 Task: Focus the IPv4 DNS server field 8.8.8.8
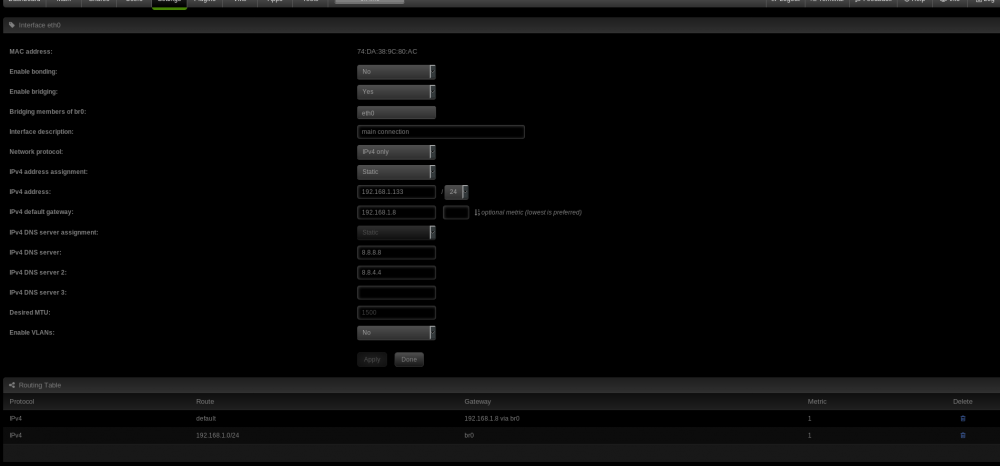point(396,252)
